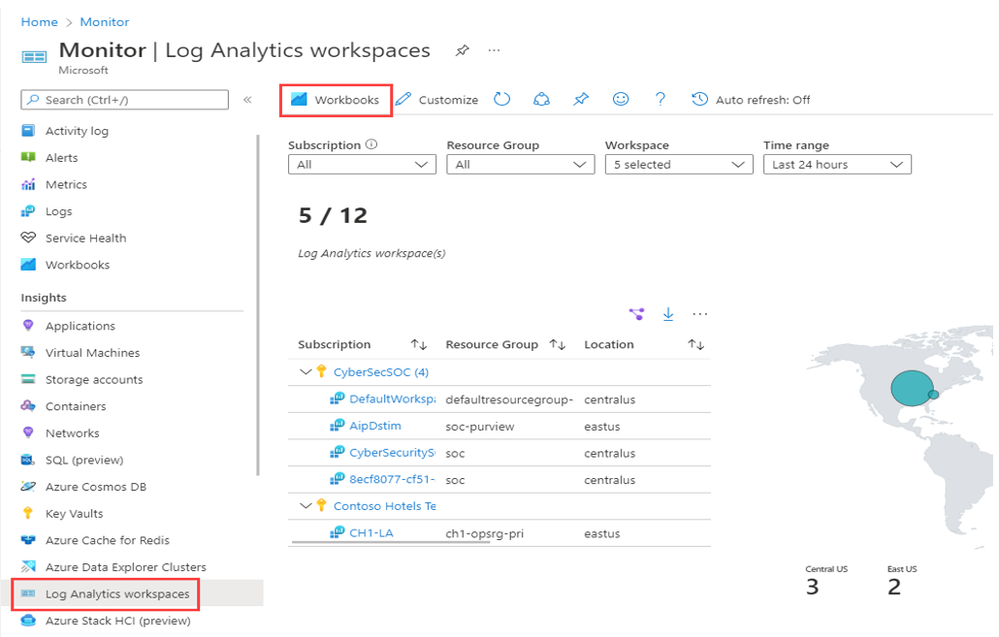Open help with the question mark icon

(660, 99)
